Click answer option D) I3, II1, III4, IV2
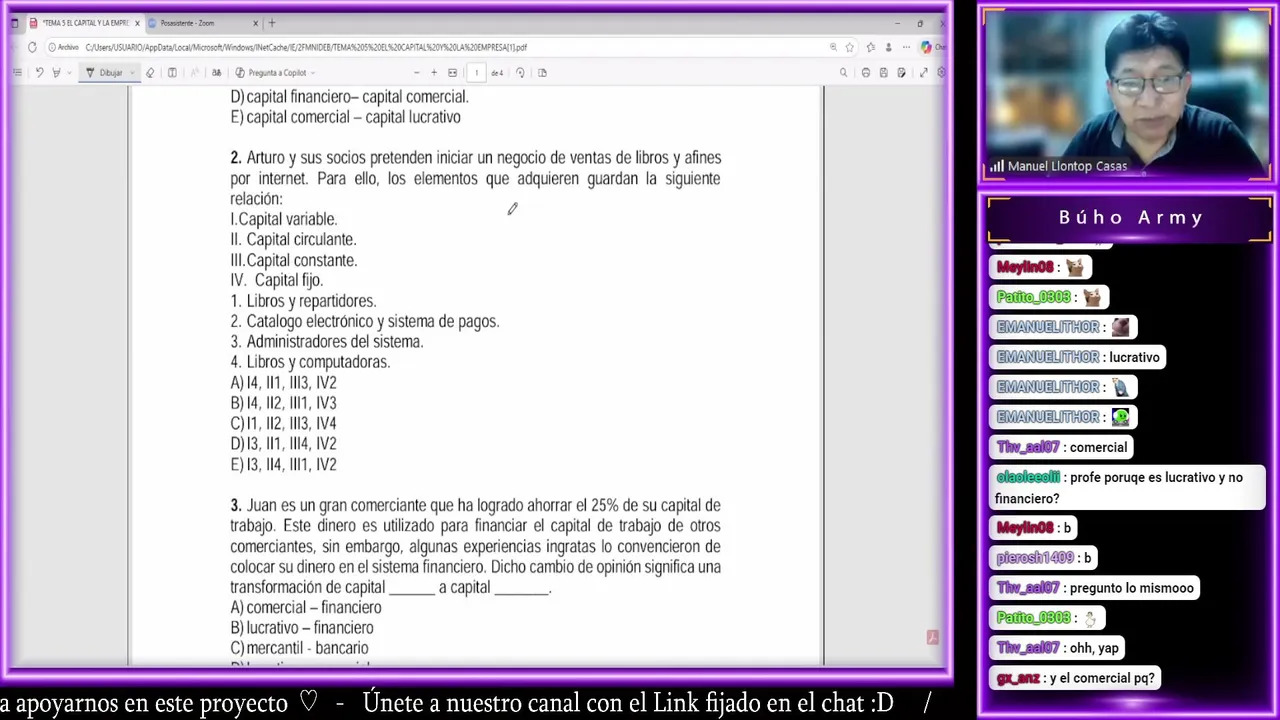Image resolution: width=1280 pixels, height=720 pixels. pyautogui.click(x=283, y=444)
